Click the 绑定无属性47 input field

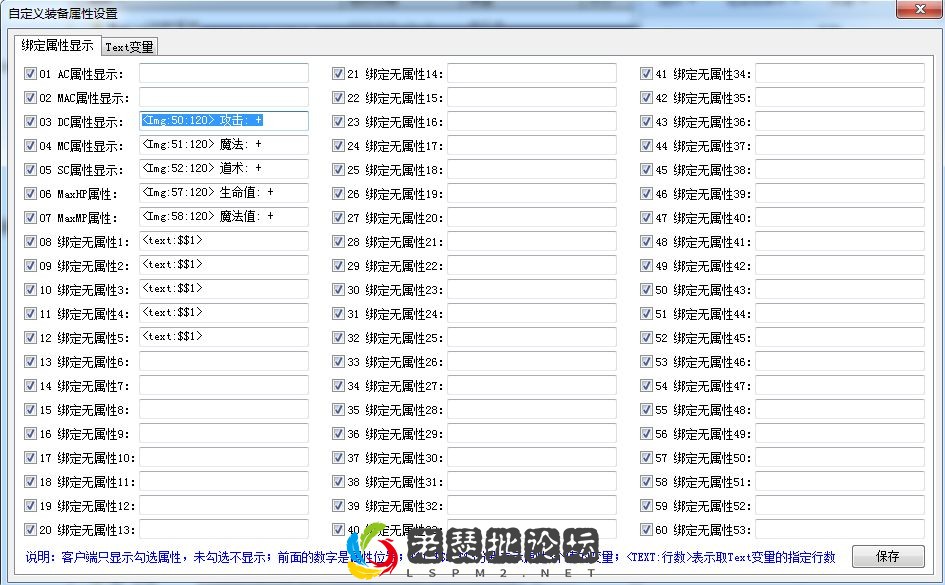coord(840,385)
